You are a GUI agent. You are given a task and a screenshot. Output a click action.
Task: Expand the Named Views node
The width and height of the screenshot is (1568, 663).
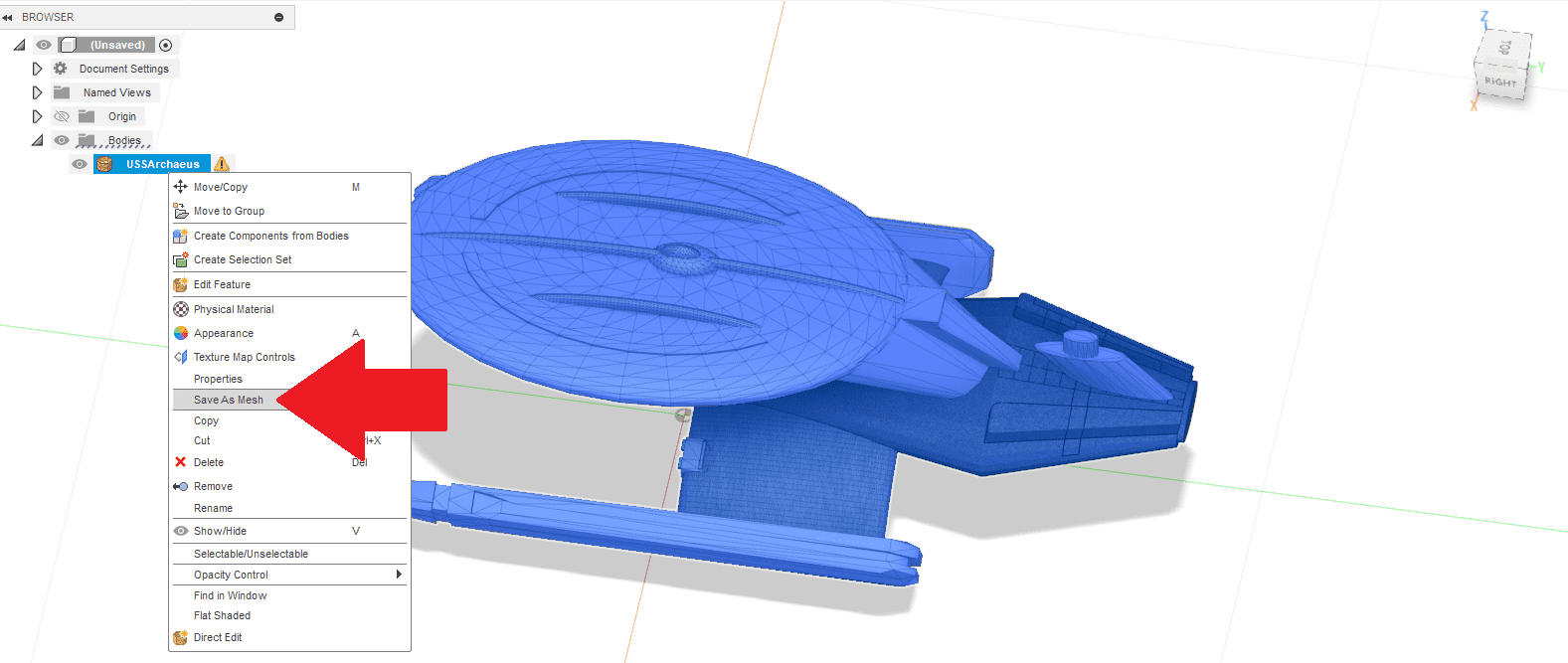[x=37, y=92]
